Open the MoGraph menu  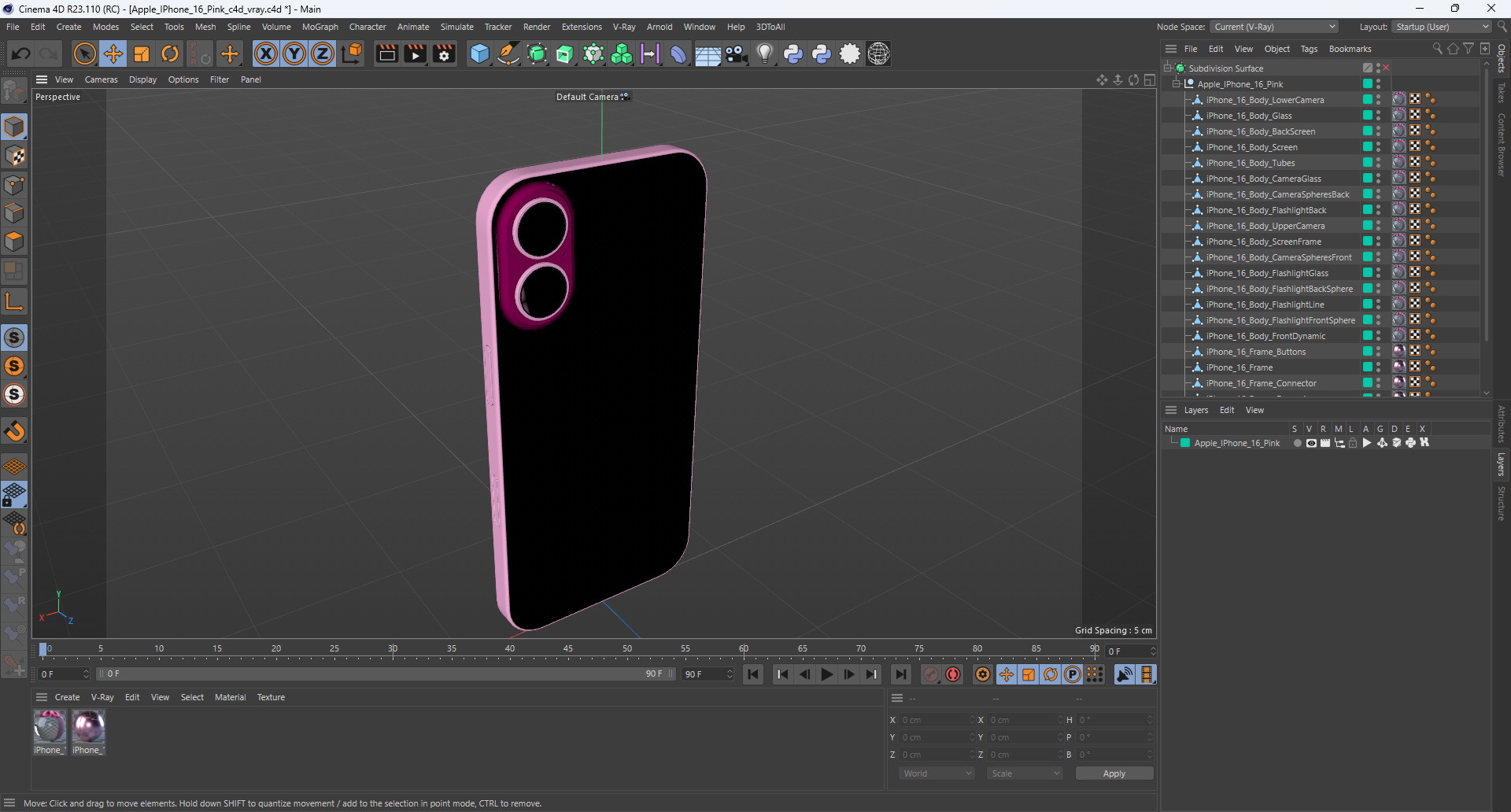pos(320,27)
